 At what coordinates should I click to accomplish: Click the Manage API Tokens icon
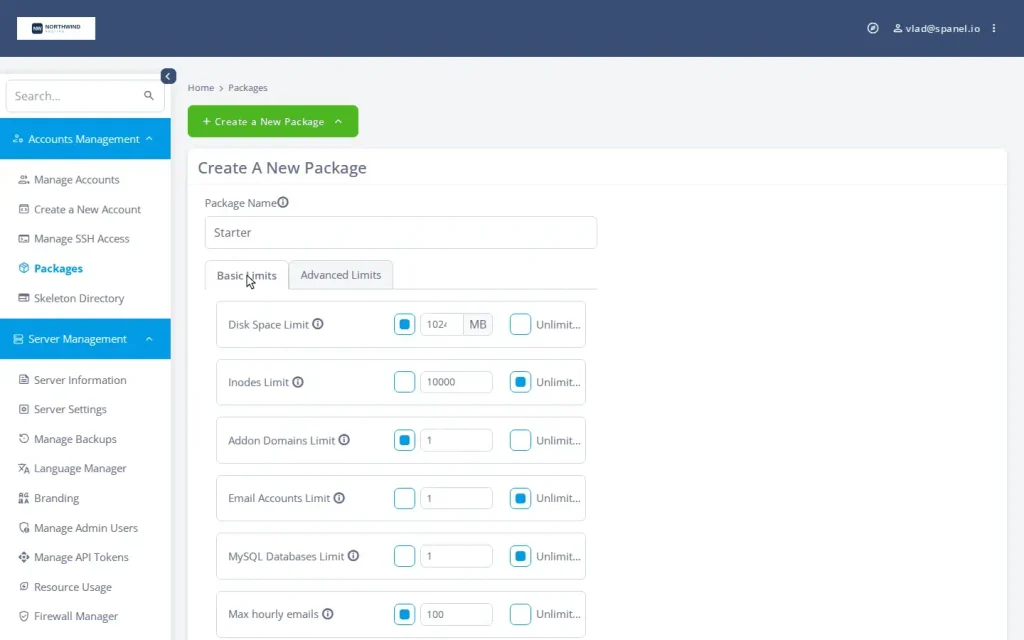[x=24, y=557]
